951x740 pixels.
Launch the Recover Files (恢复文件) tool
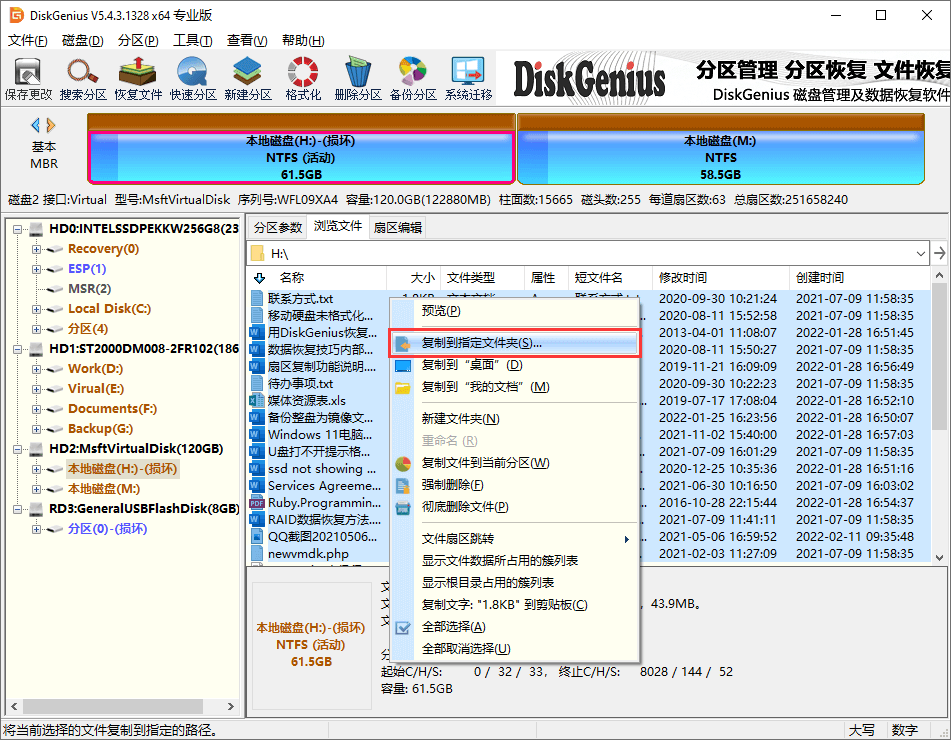pyautogui.click(x=138, y=79)
